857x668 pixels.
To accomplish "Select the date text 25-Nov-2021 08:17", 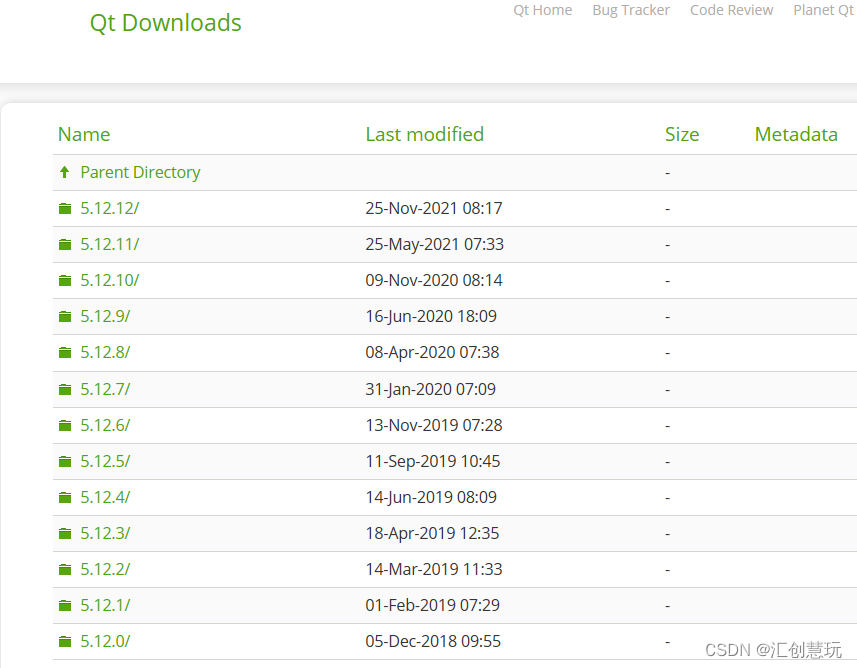I will tap(434, 208).
